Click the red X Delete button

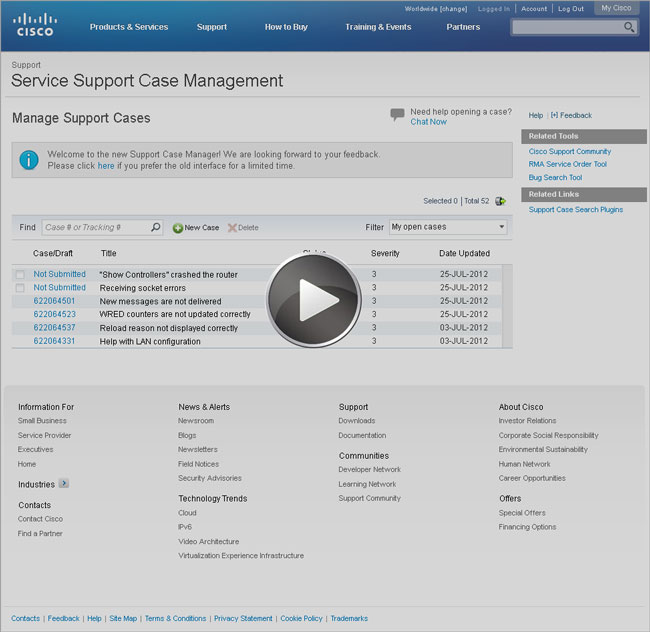(x=243, y=228)
